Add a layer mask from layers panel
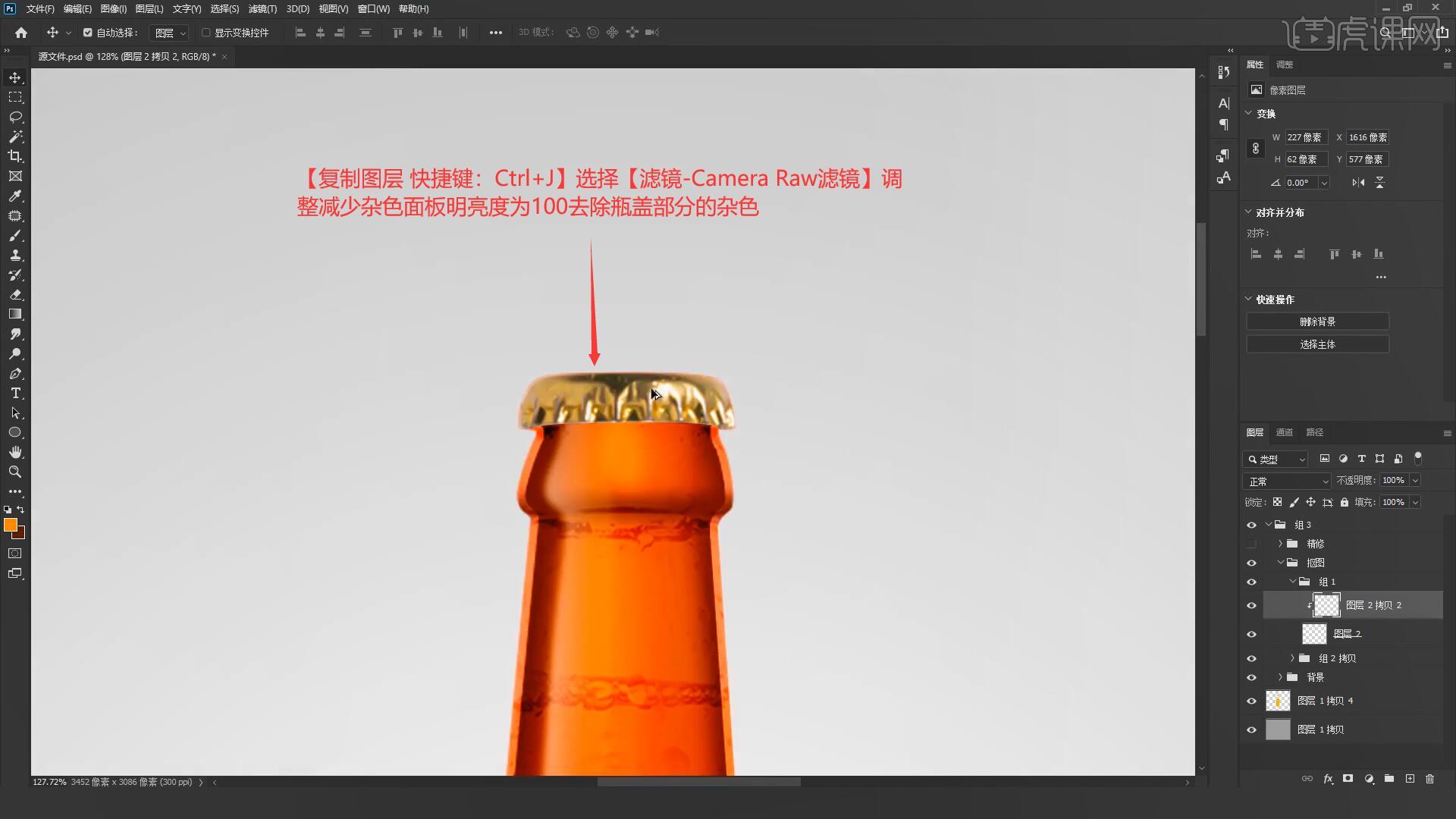Screen dimensions: 1456x819 (x=1348, y=779)
